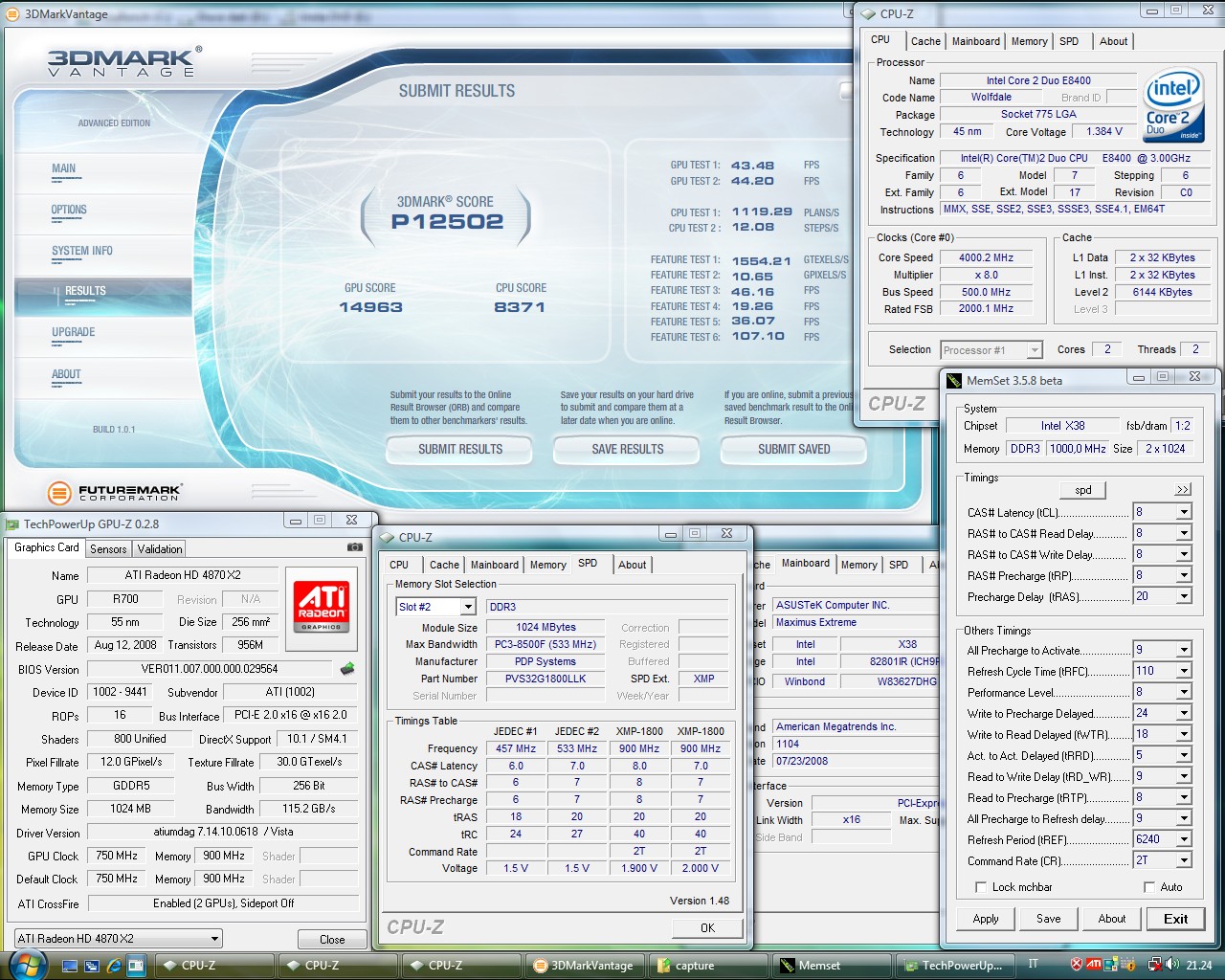Click the SAVE RESULTS button
This screenshot has width=1225, height=980.
(x=627, y=449)
